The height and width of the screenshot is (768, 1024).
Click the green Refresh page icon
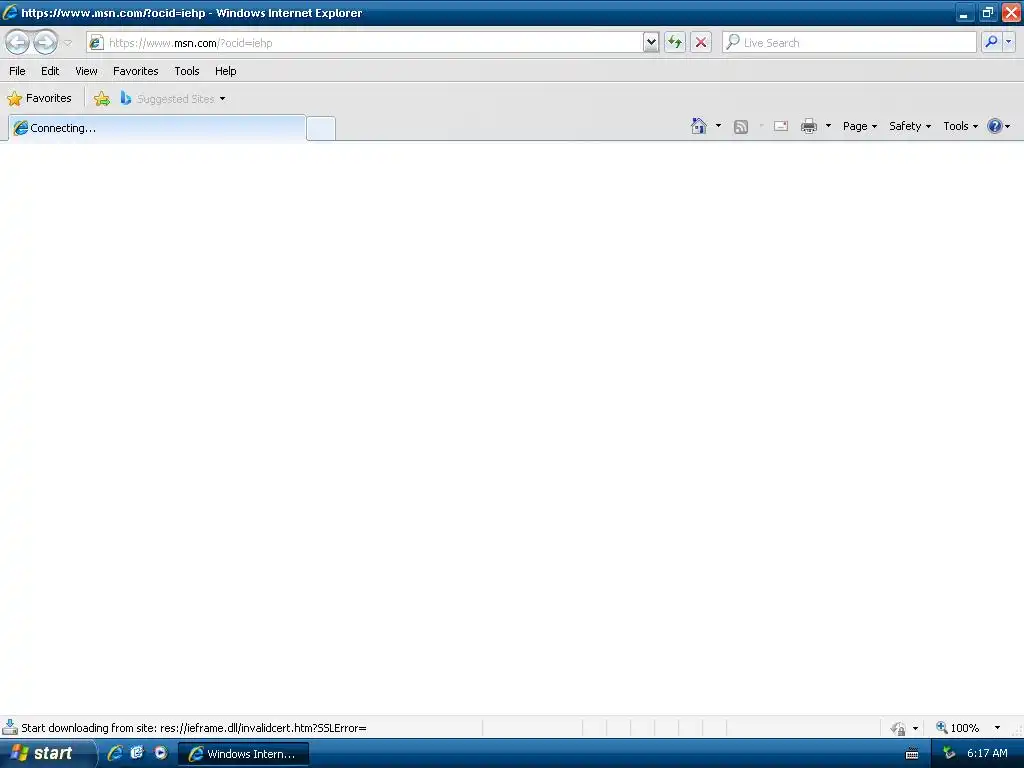675,43
